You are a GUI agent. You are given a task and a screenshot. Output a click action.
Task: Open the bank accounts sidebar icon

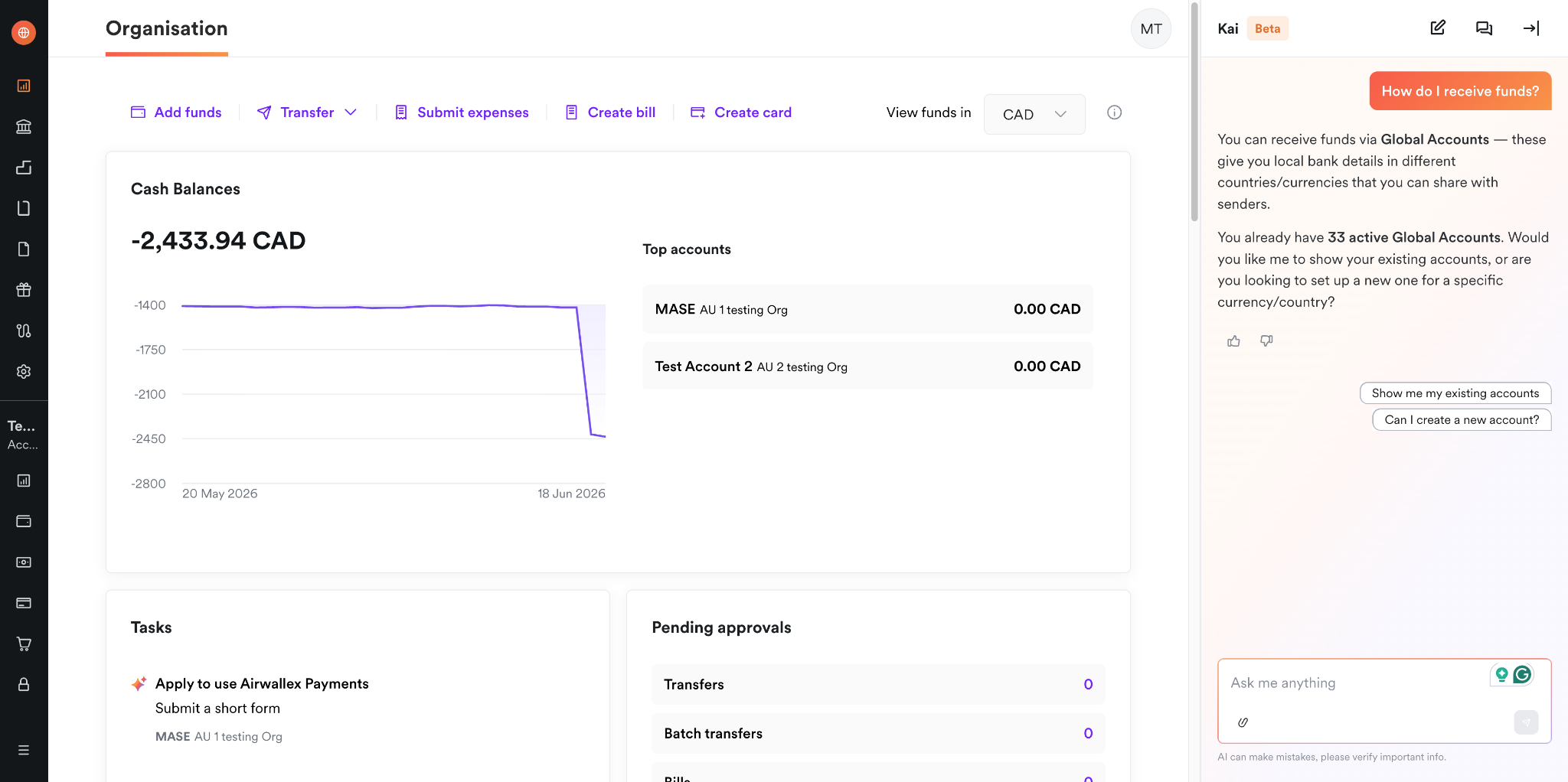point(24,126)
